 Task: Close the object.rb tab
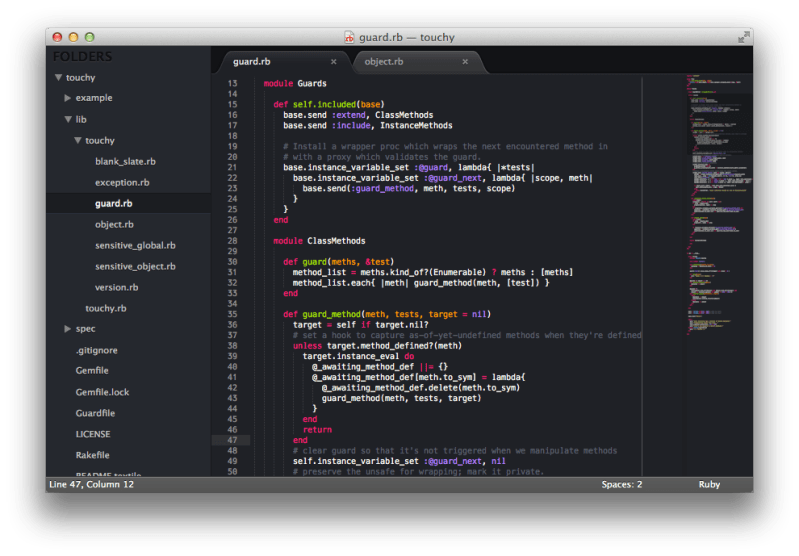point(465,62)
